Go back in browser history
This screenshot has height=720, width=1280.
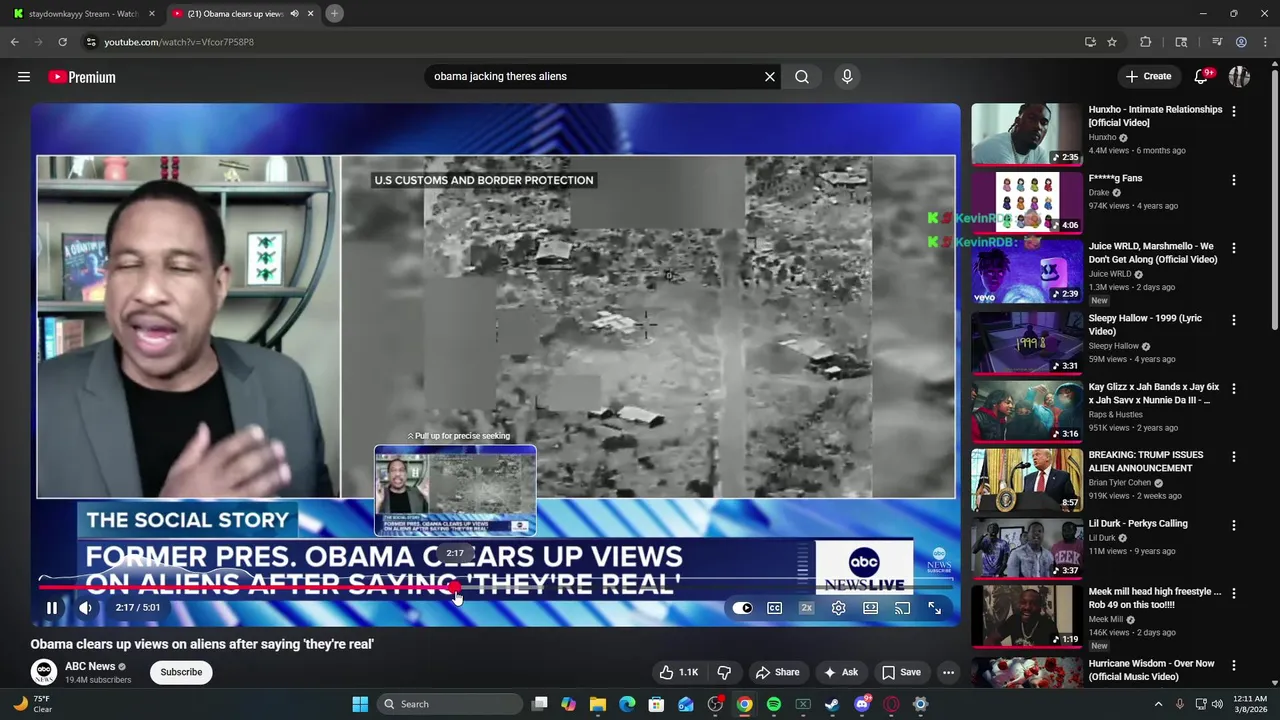point(15,42)
